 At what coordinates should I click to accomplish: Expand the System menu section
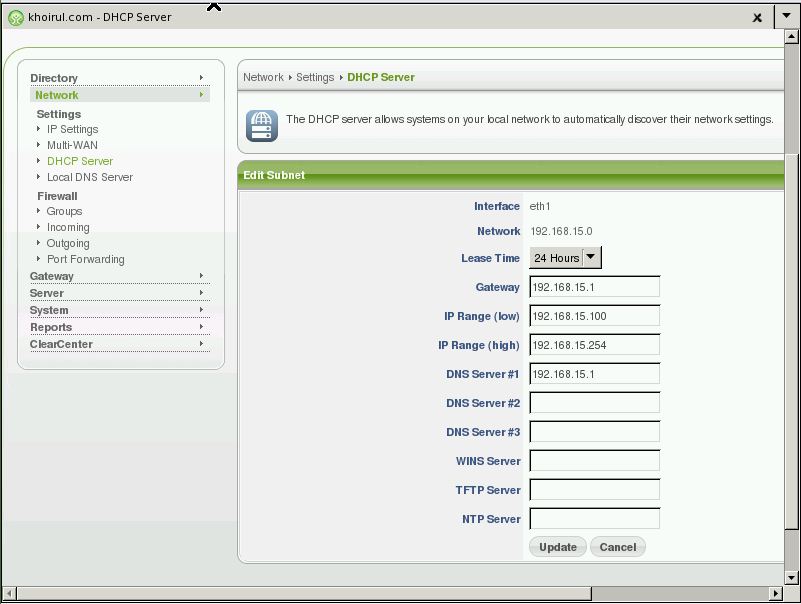(120, 310)
